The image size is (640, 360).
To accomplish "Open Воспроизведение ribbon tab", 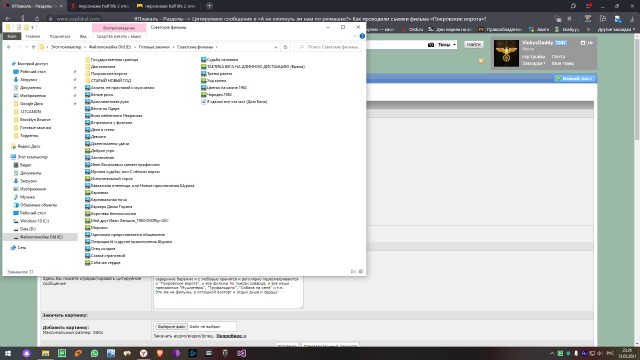I will pyautogui.click(x=119, y=28).
